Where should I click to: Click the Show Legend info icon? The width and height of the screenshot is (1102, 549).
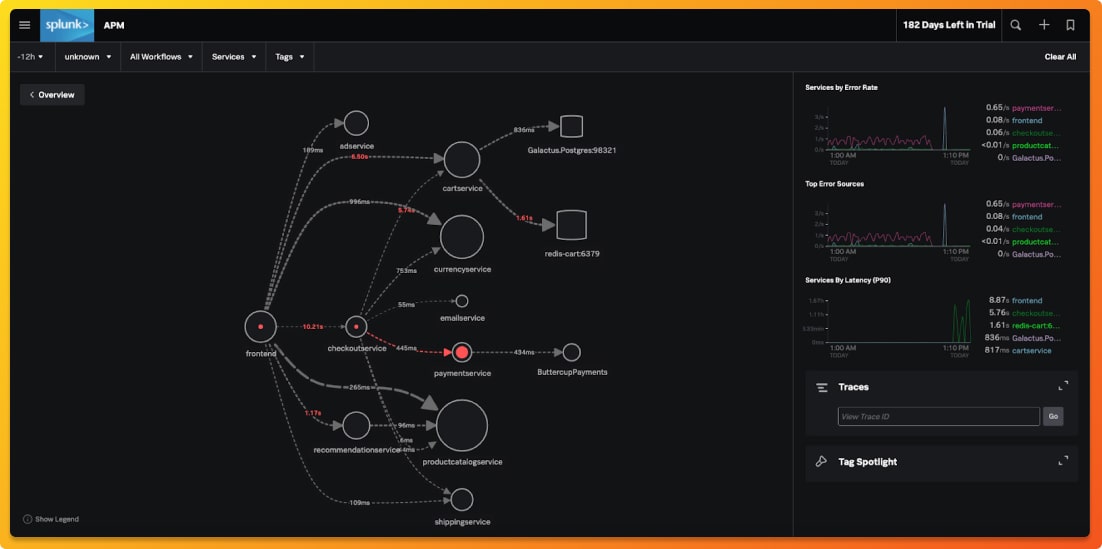click(27, 519)
